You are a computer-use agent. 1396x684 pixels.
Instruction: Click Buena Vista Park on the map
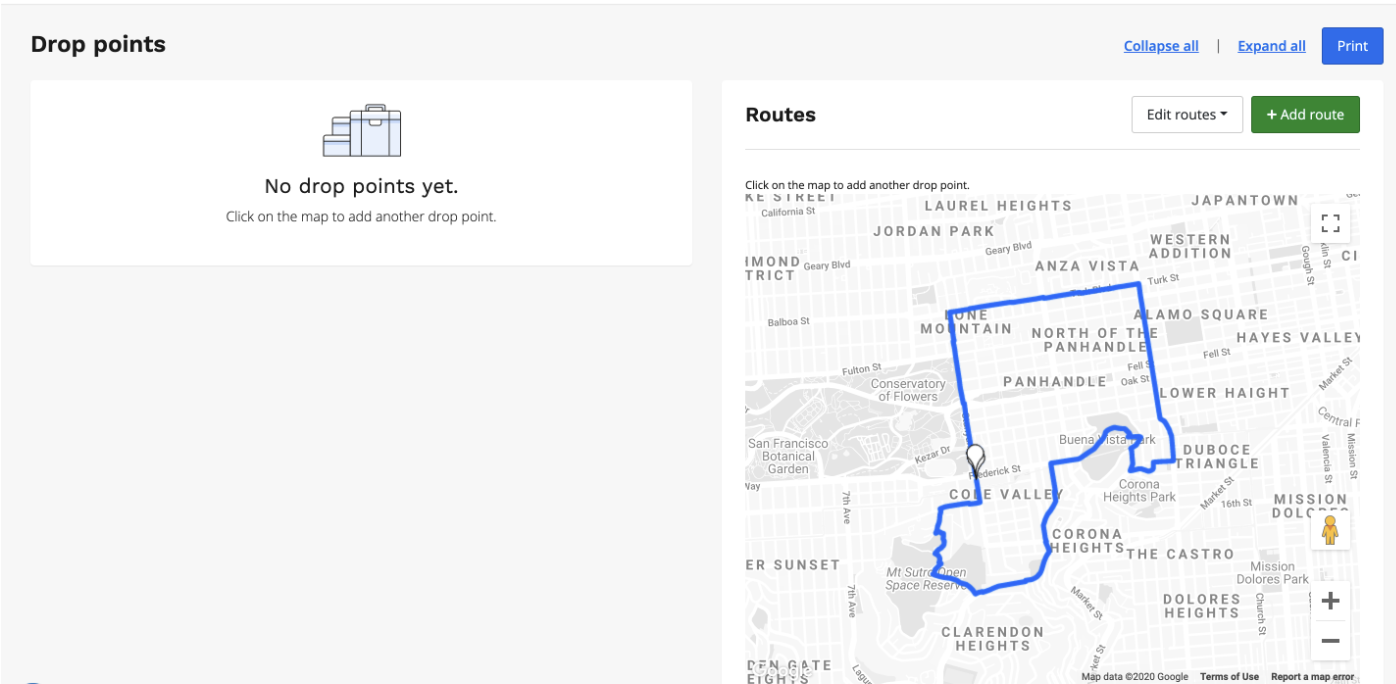[1106, 440]
